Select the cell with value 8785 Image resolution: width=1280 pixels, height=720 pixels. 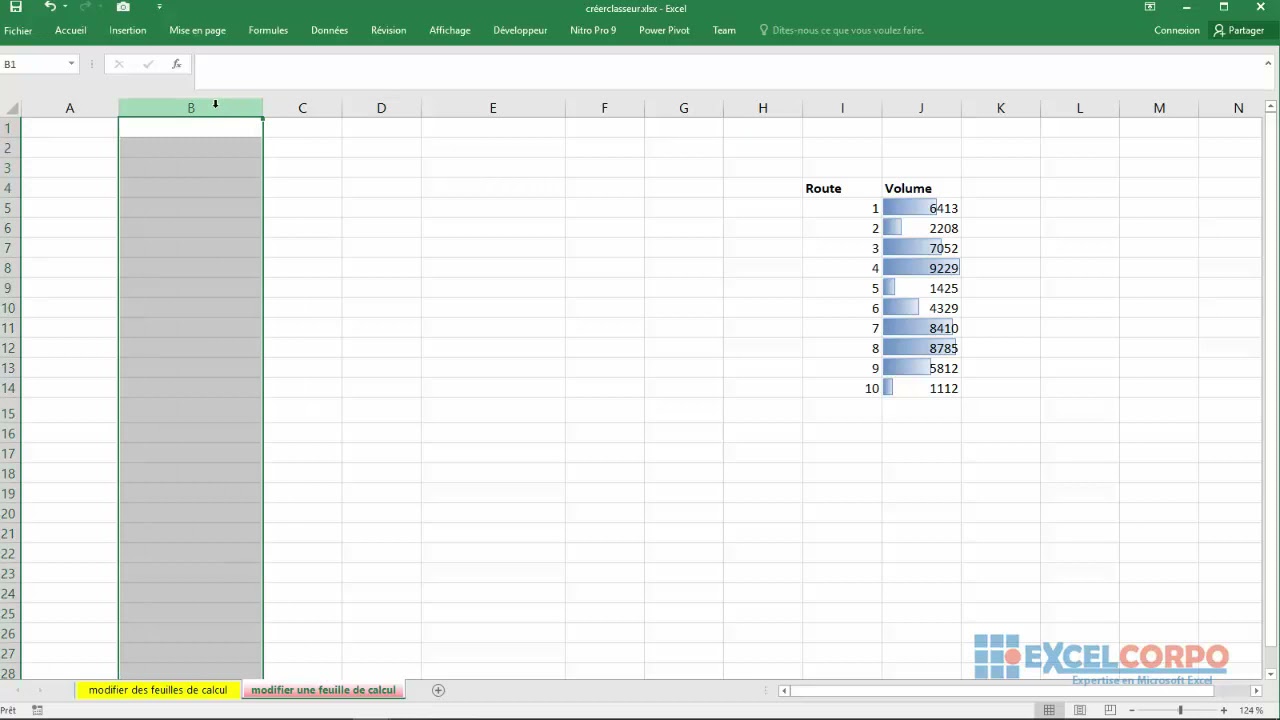click(921, 348)
